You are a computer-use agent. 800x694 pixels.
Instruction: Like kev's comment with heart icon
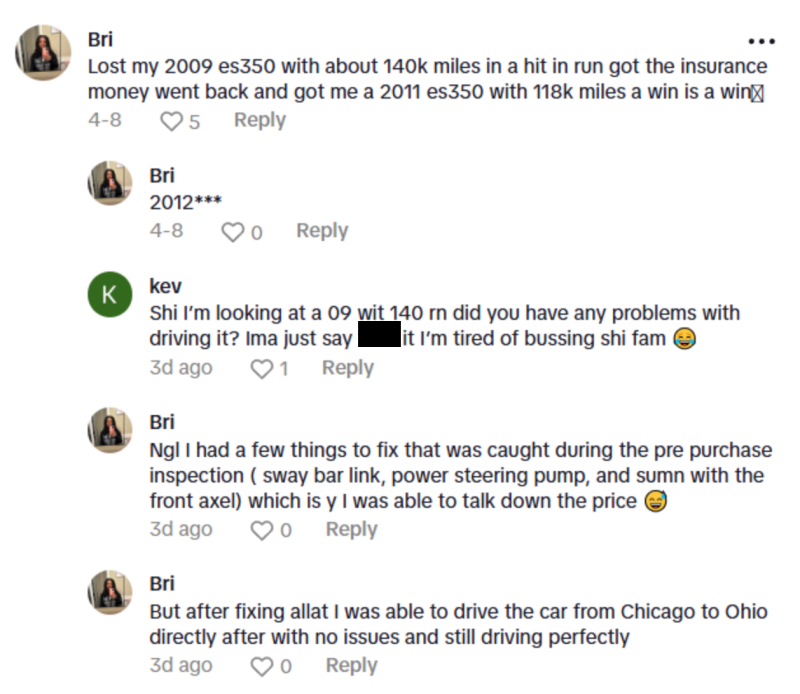(262, 369)
